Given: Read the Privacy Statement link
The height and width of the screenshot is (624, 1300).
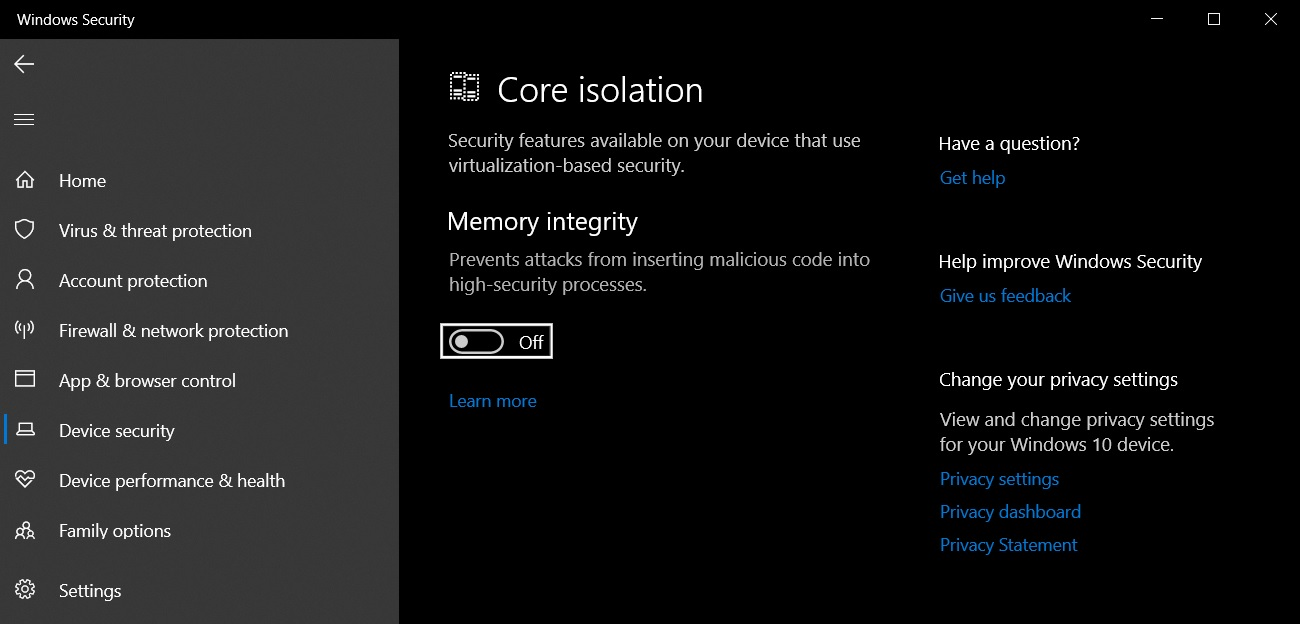Looking at the screenshot, I should coord(1008,545).
